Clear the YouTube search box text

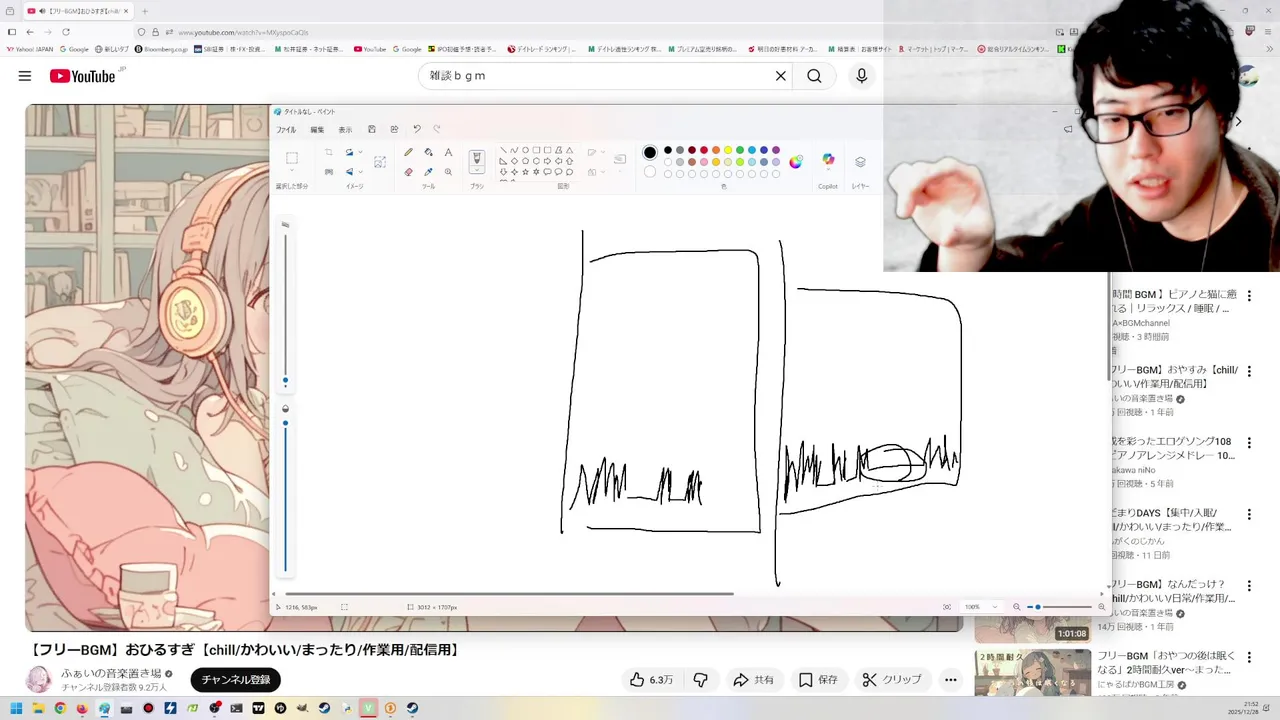781,76
